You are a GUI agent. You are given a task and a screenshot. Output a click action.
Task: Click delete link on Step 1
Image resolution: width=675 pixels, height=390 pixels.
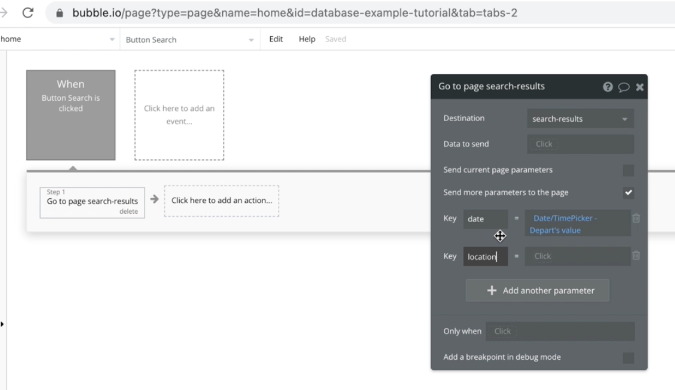pos(129,211)
